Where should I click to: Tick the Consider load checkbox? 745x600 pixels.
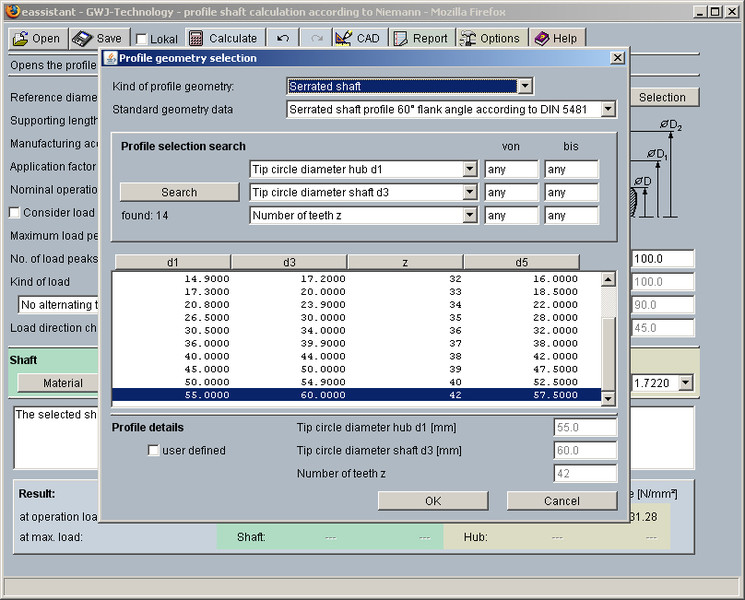(x=14, y=213)
